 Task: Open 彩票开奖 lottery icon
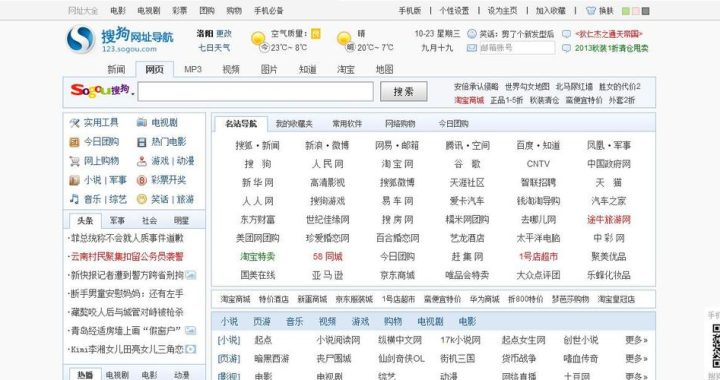tap(142, 180)
